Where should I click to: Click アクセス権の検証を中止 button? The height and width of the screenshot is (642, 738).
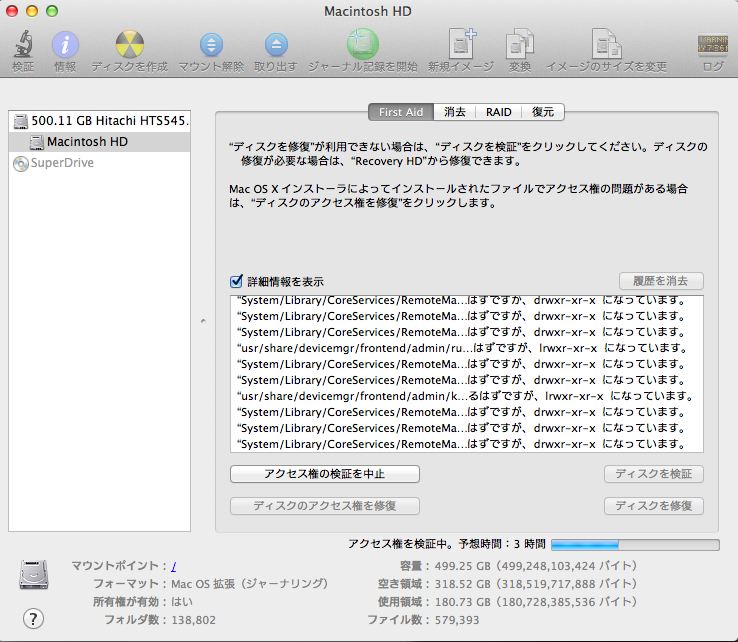pos(325,473)
